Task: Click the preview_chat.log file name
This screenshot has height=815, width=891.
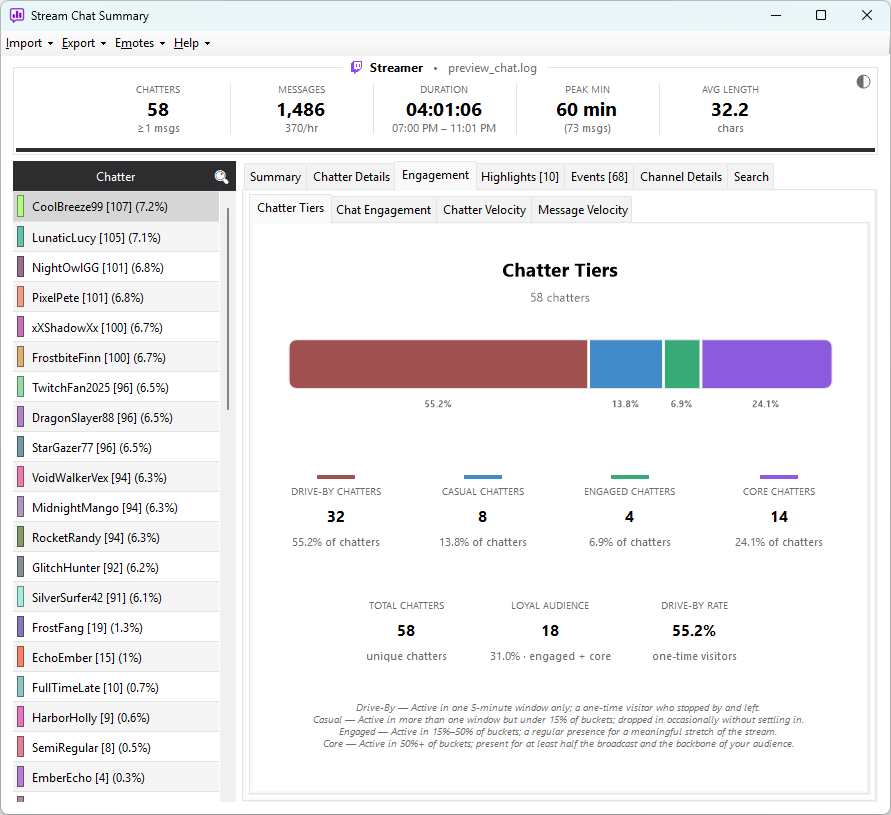Action: [492, 68]
